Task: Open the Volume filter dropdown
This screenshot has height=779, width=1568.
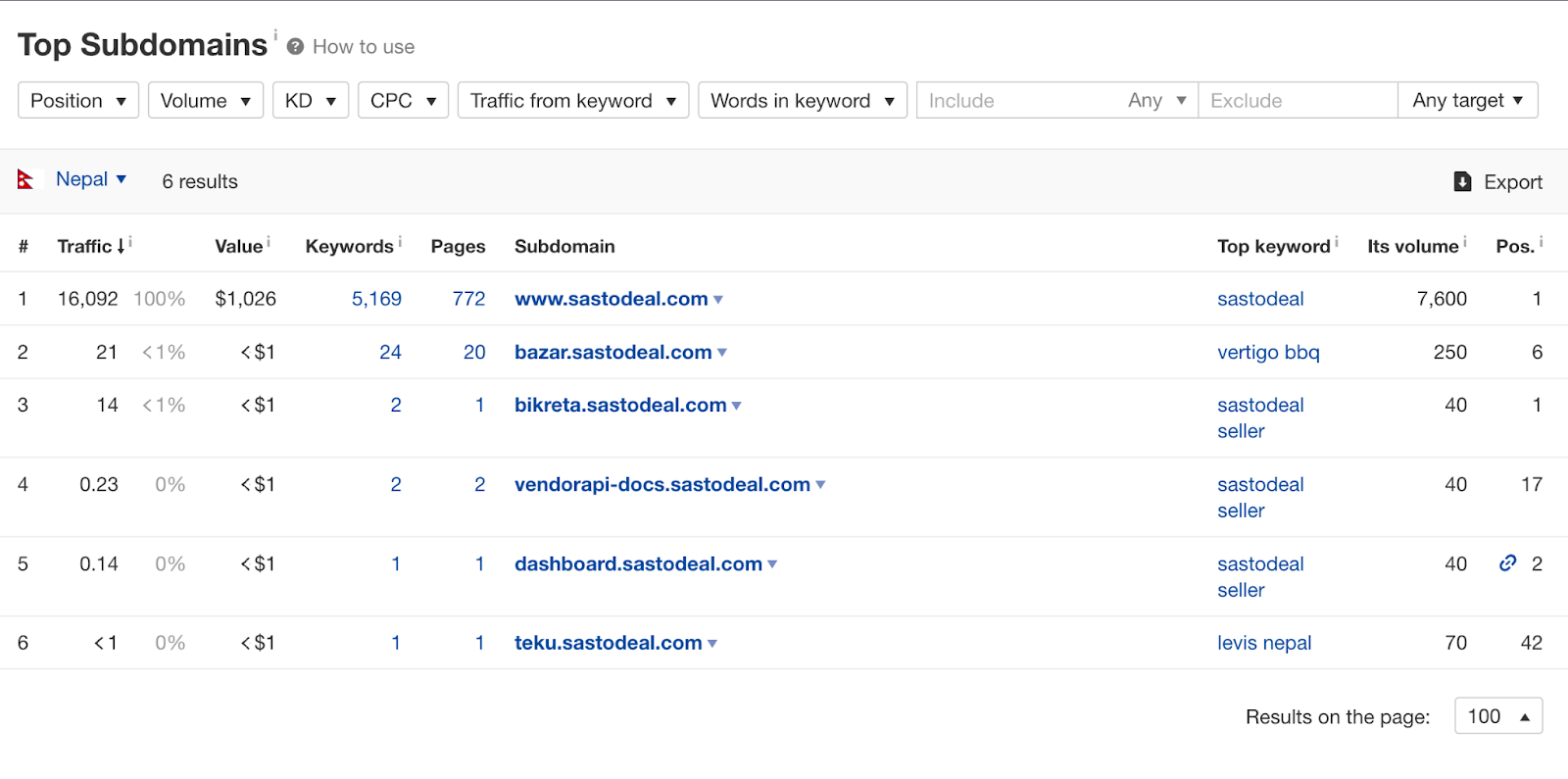Action: [x=206, y=100]
